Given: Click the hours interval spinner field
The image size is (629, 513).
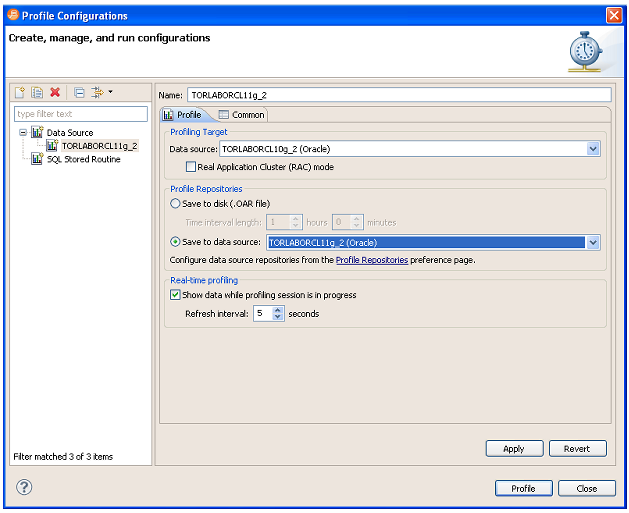Looking at the screenshot, I should 284,222.
